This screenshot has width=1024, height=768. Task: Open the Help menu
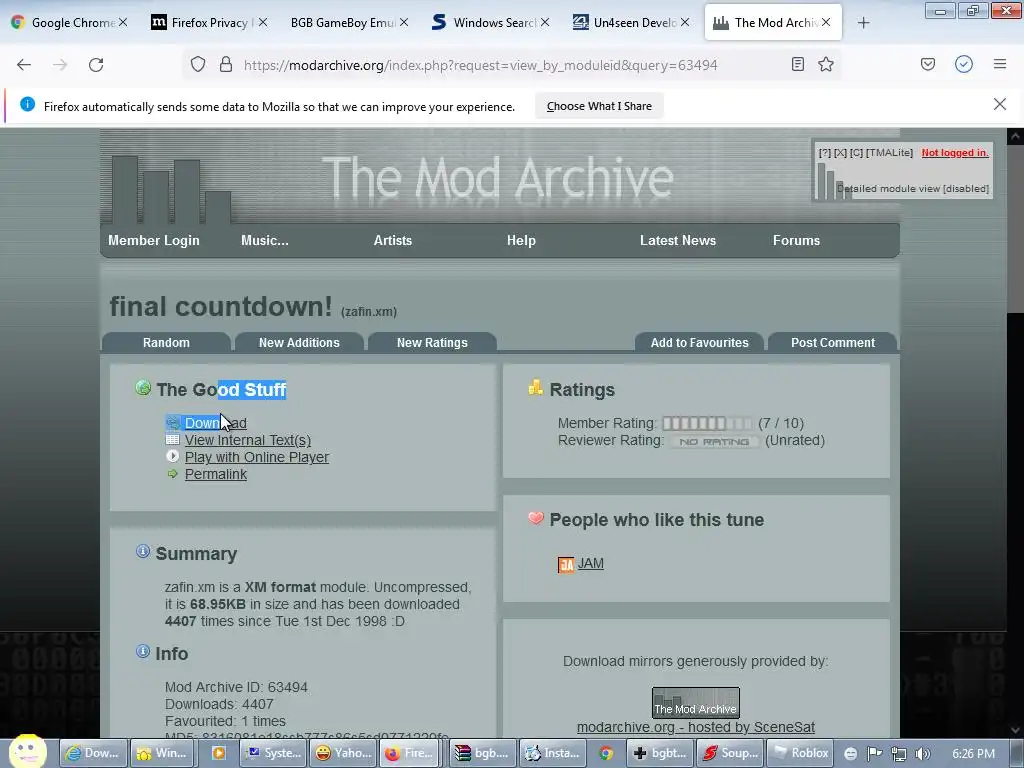521,240
